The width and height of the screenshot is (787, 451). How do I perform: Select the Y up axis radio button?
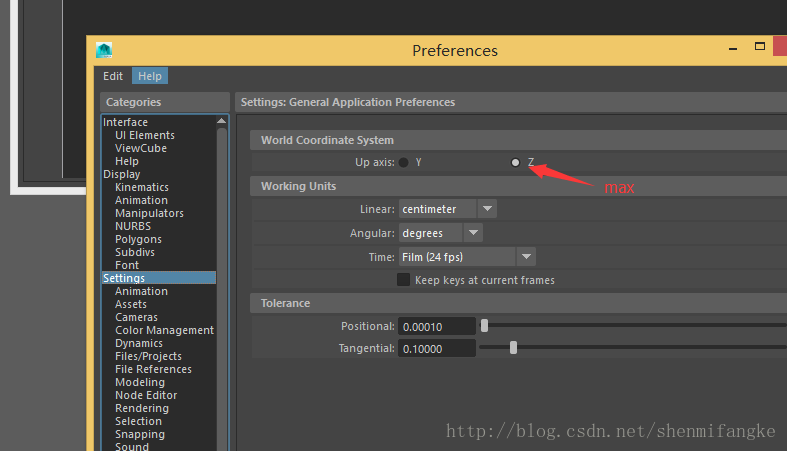coord(404,163)
